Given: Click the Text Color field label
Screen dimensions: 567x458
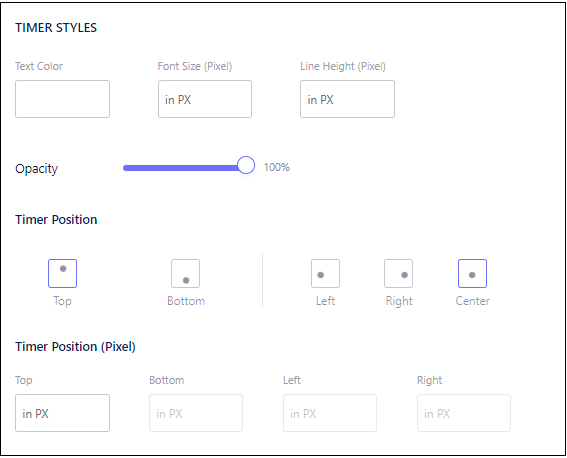Looking at the screenshot, I should [x=39, y=66].
